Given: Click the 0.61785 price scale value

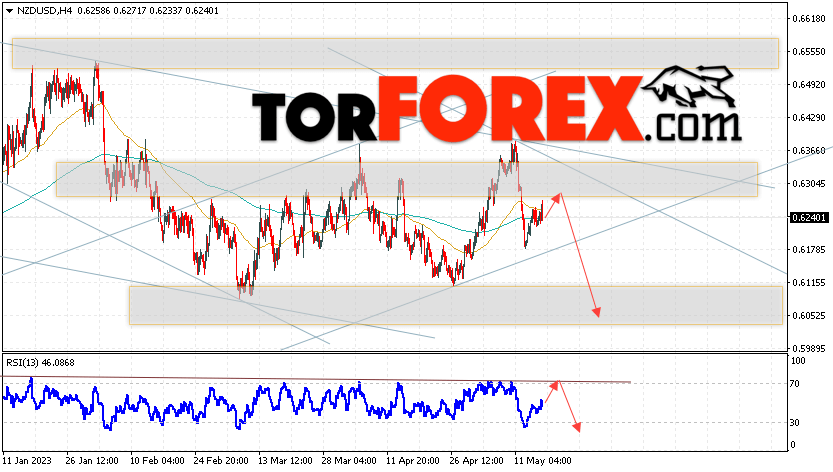Looking at the screenshot, I should tap(809, 249).
